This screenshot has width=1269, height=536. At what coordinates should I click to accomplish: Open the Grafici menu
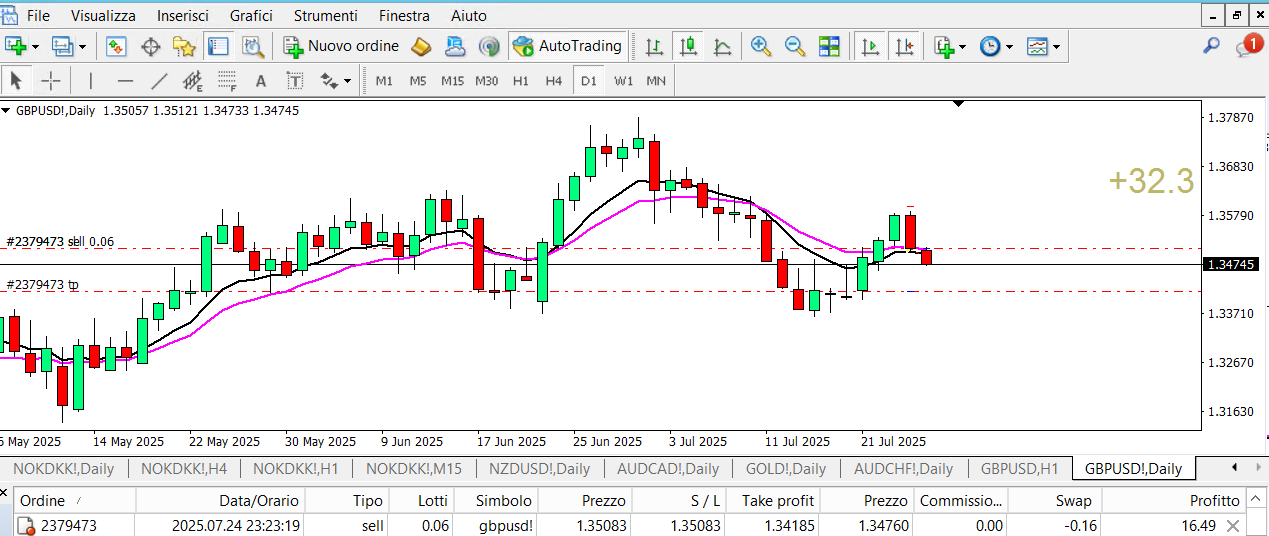point(251,16)
